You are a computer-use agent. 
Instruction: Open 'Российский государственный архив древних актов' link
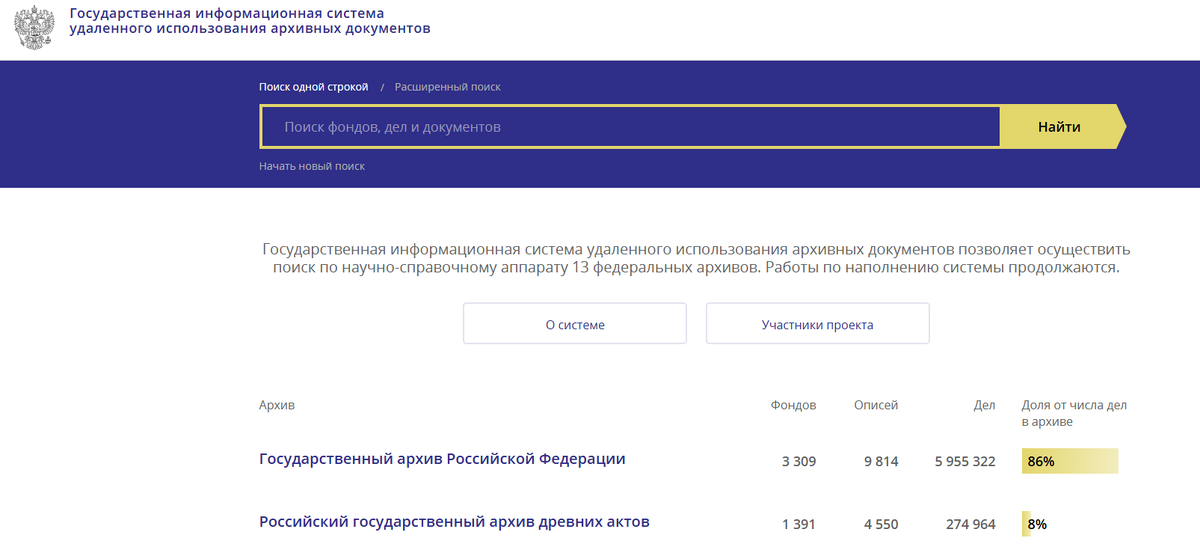[454, 522]
